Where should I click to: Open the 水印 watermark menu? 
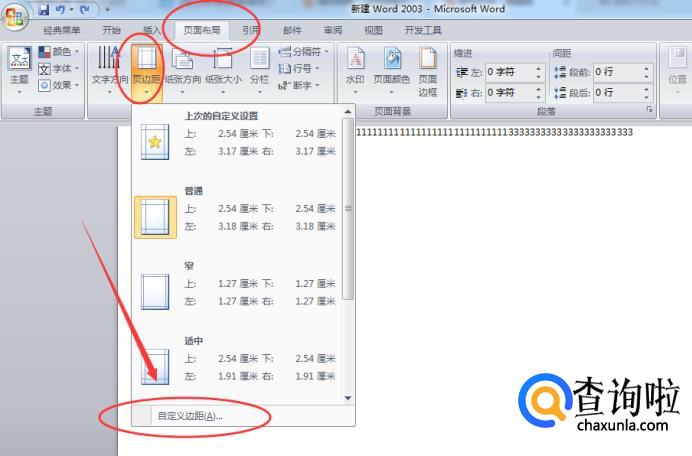[x=355, y=70]
